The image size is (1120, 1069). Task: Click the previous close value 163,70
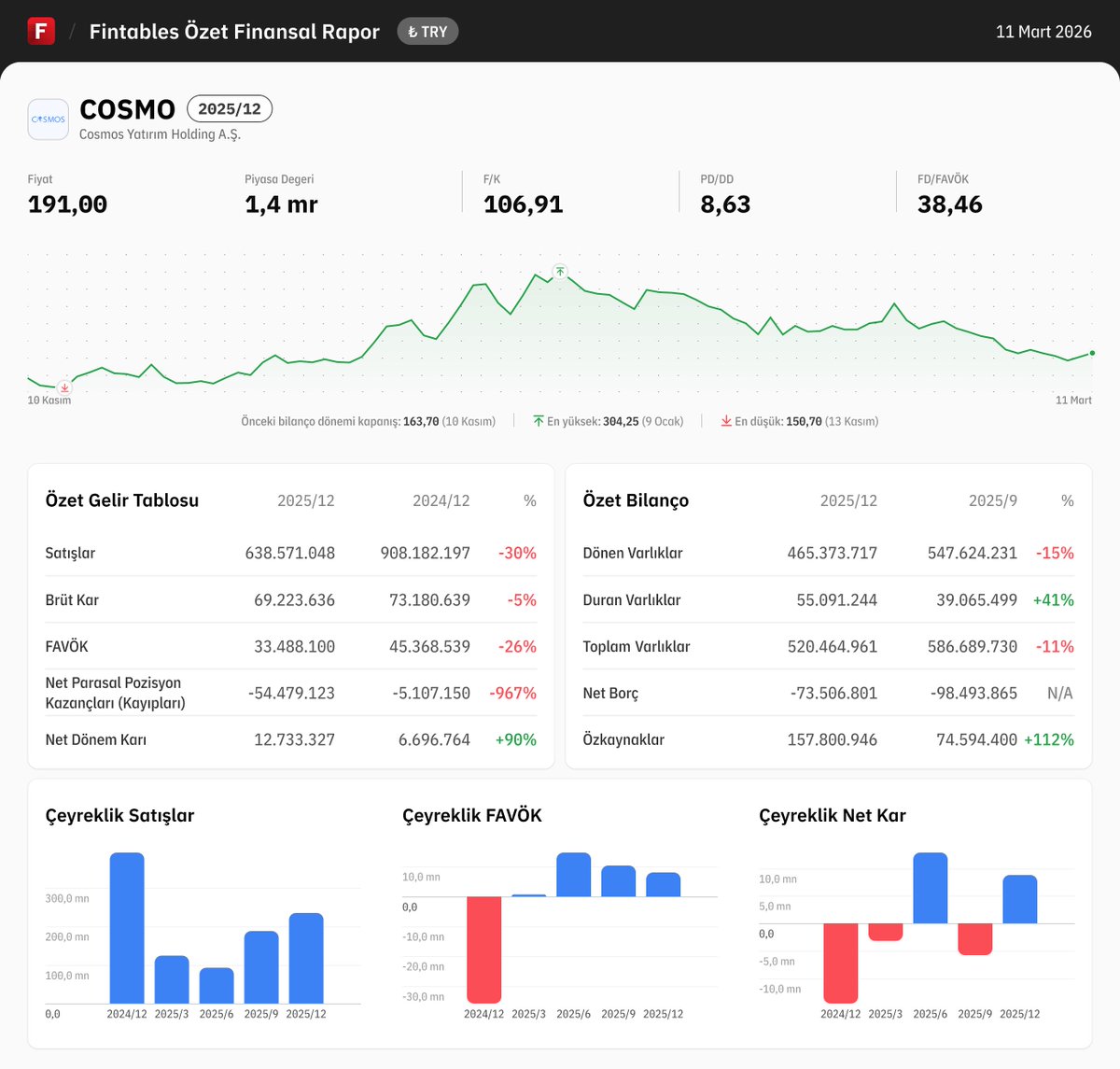point(421,421)
